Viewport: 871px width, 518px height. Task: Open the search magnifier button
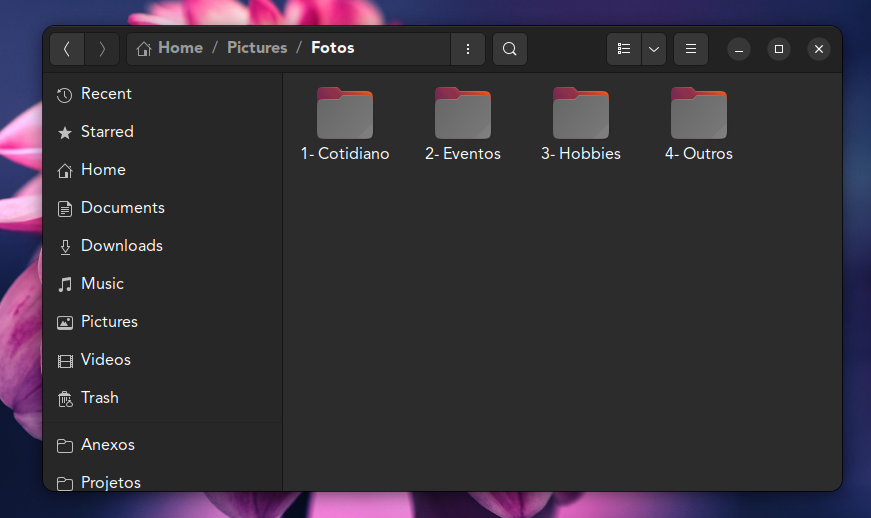510,49
